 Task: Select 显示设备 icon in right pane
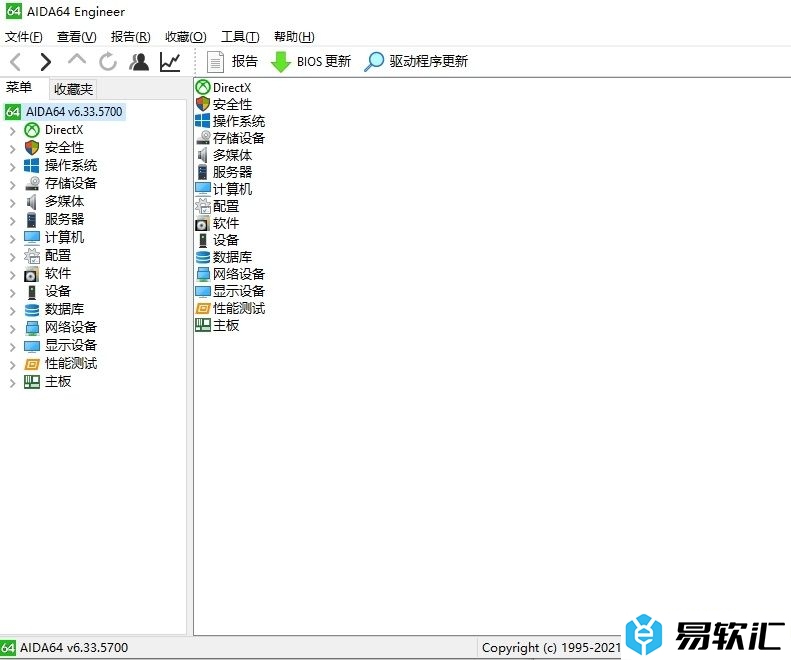pyautogui.click(x=203, y=291)
